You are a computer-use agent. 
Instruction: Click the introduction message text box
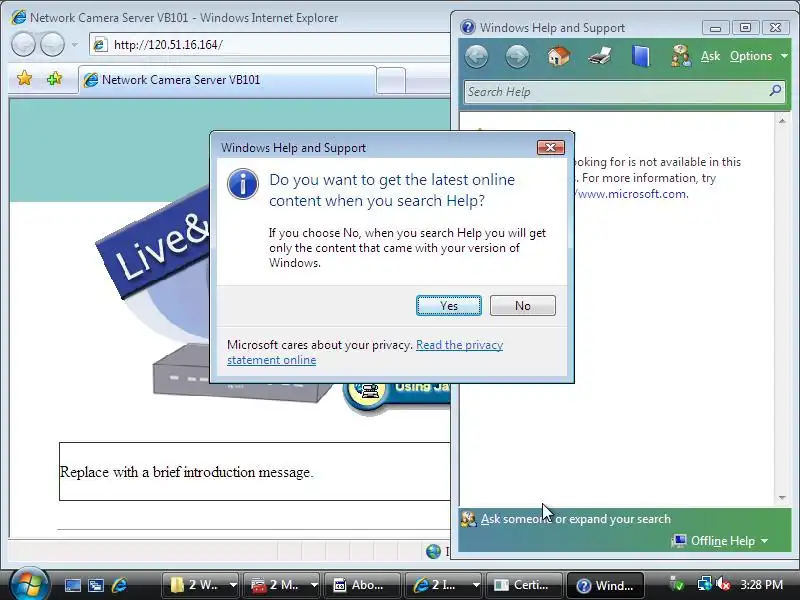tap(255, 471)
